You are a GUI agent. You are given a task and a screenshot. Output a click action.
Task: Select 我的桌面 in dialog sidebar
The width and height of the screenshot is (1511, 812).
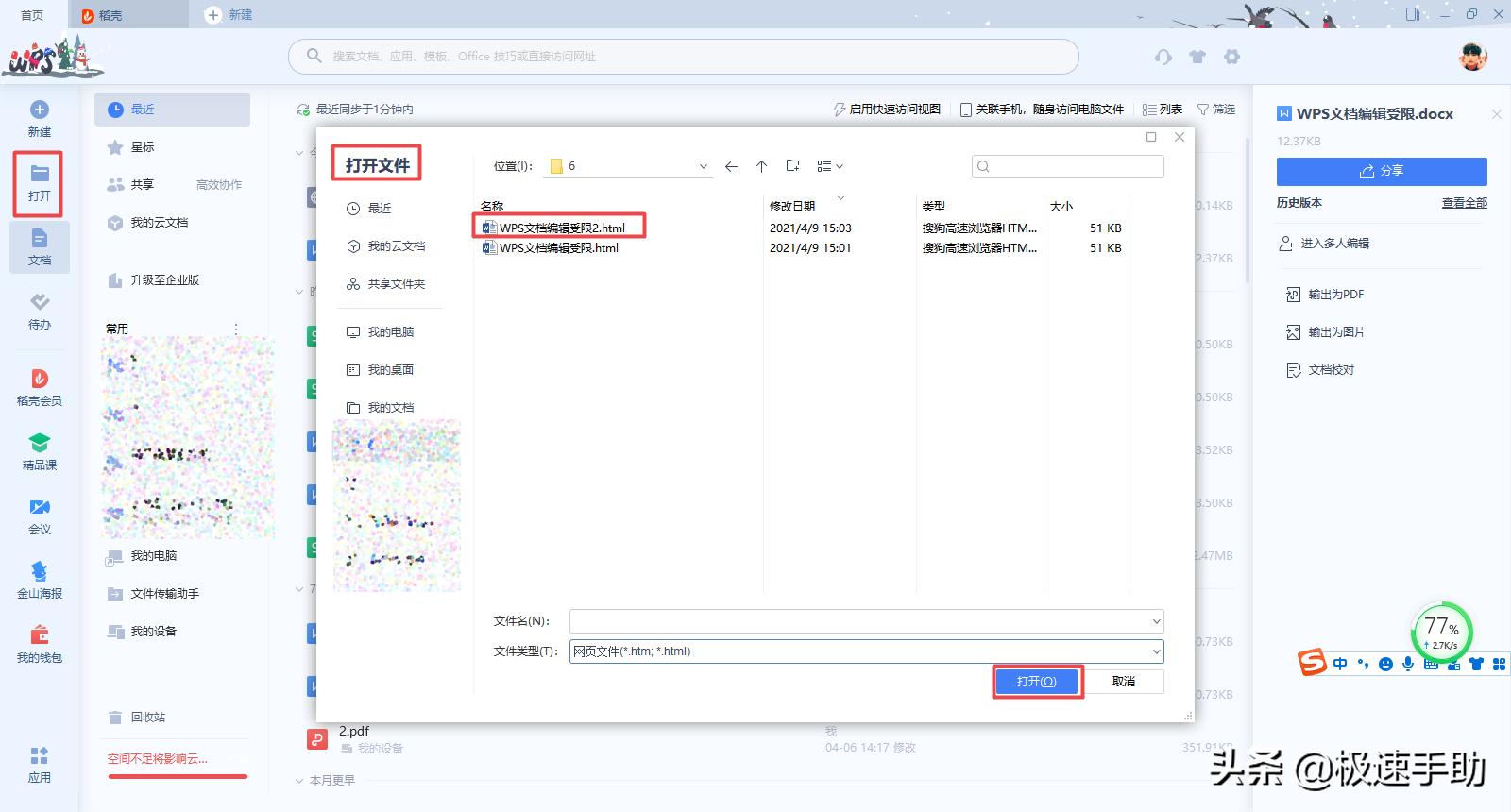380,370
